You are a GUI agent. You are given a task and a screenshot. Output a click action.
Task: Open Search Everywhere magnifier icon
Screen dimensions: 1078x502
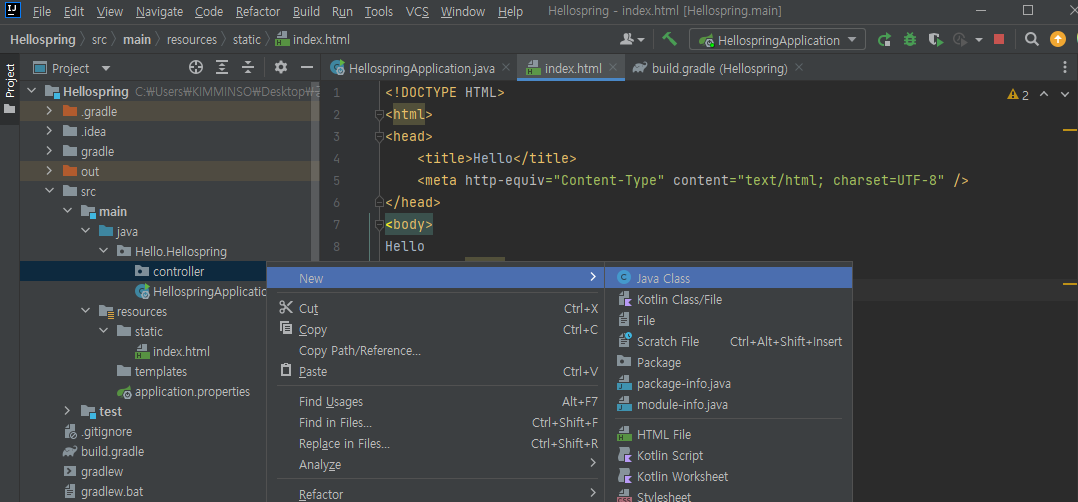tap(1031, 39)
